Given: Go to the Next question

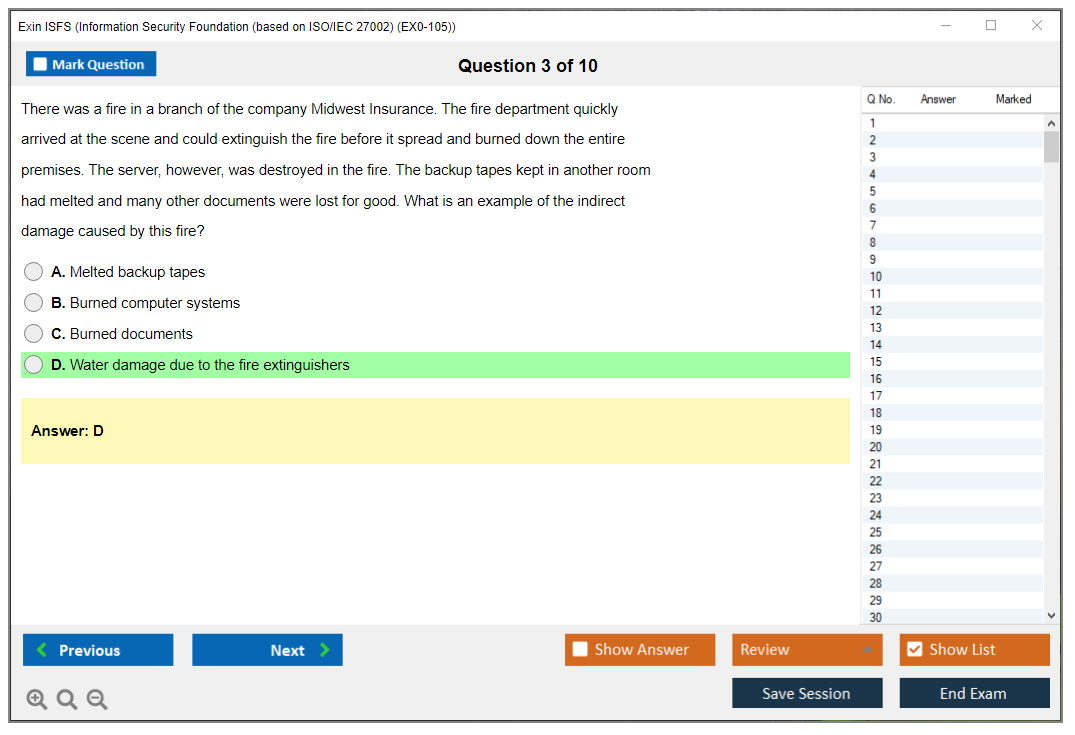Looking at the screenshot, I should (x=267, y=650).
